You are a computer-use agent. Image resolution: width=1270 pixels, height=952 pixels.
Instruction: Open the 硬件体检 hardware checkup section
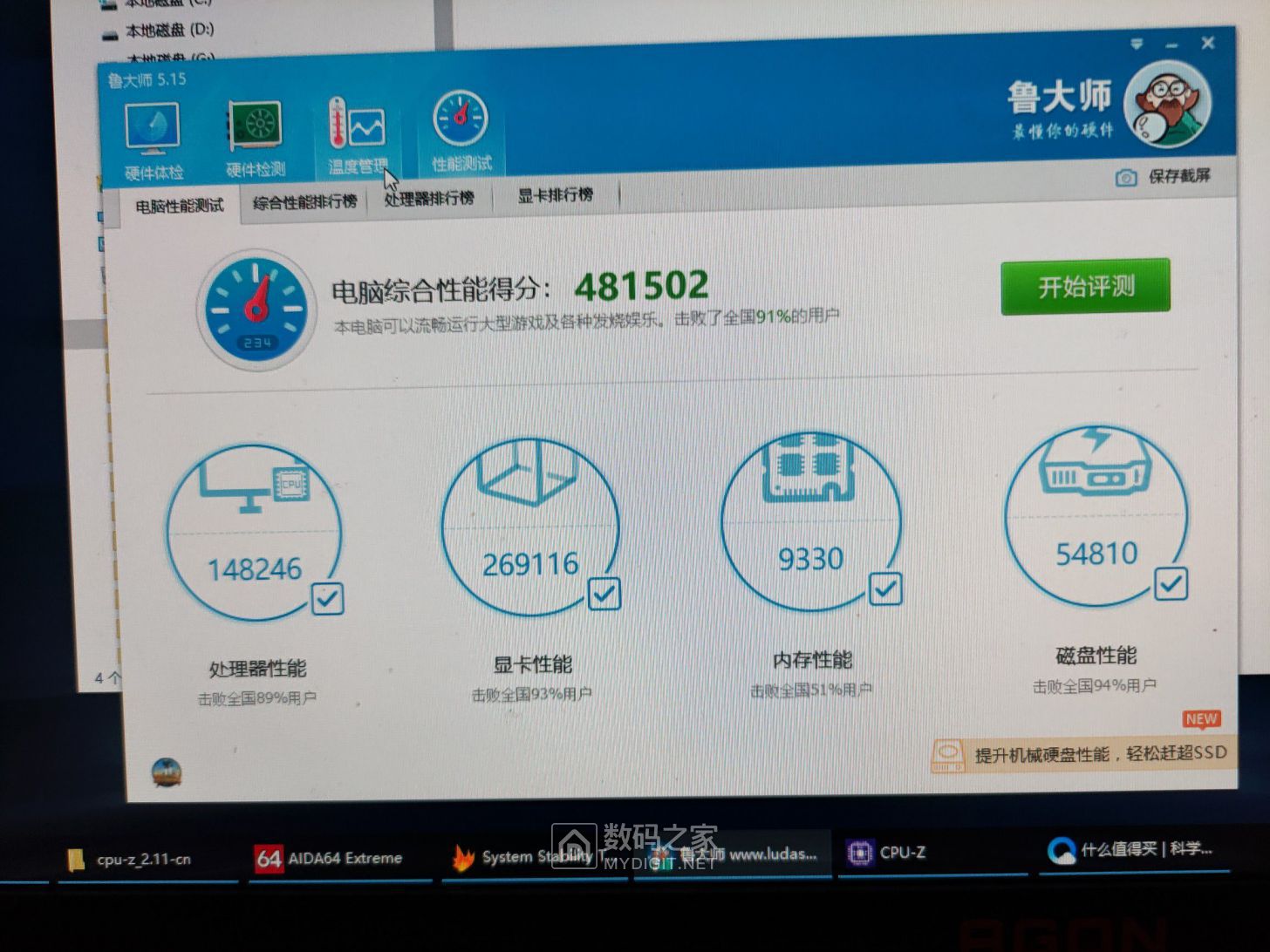click(154, 139)
